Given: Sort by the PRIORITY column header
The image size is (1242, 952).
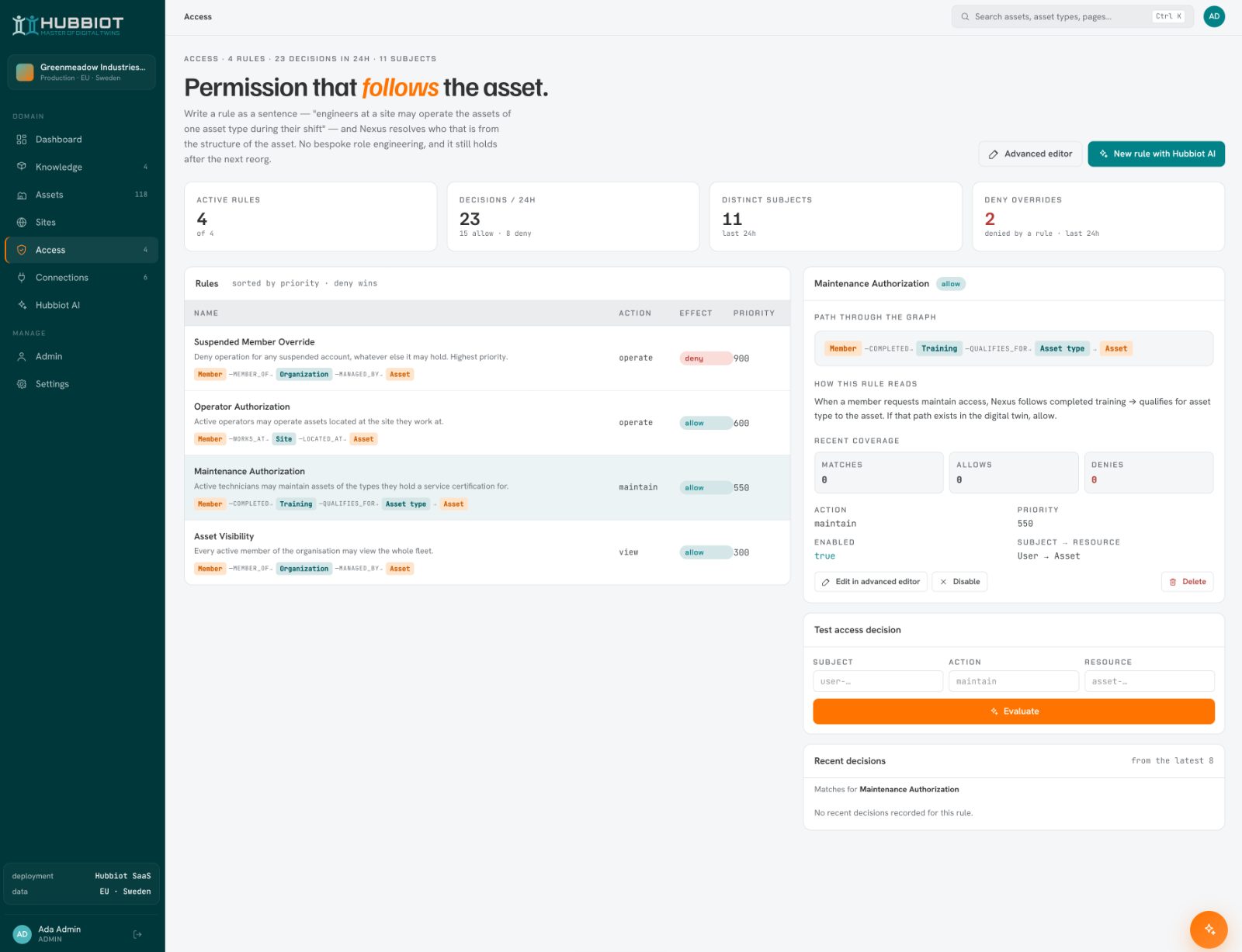Looking at the screenshot, I should [754, 313].
